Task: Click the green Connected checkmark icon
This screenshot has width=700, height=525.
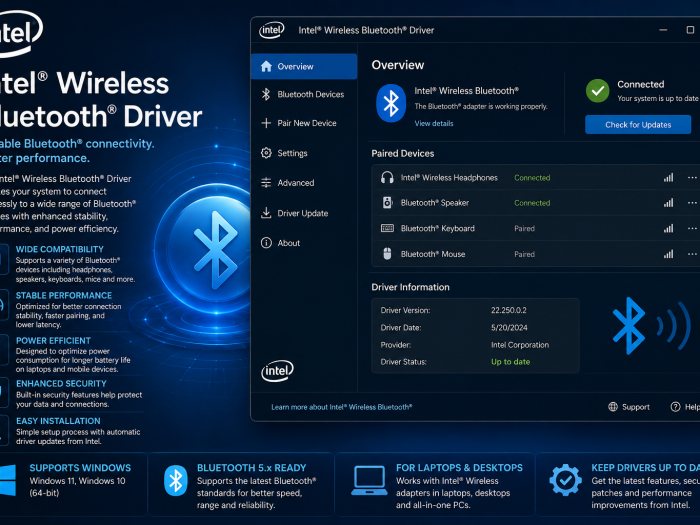Action: 597,91
